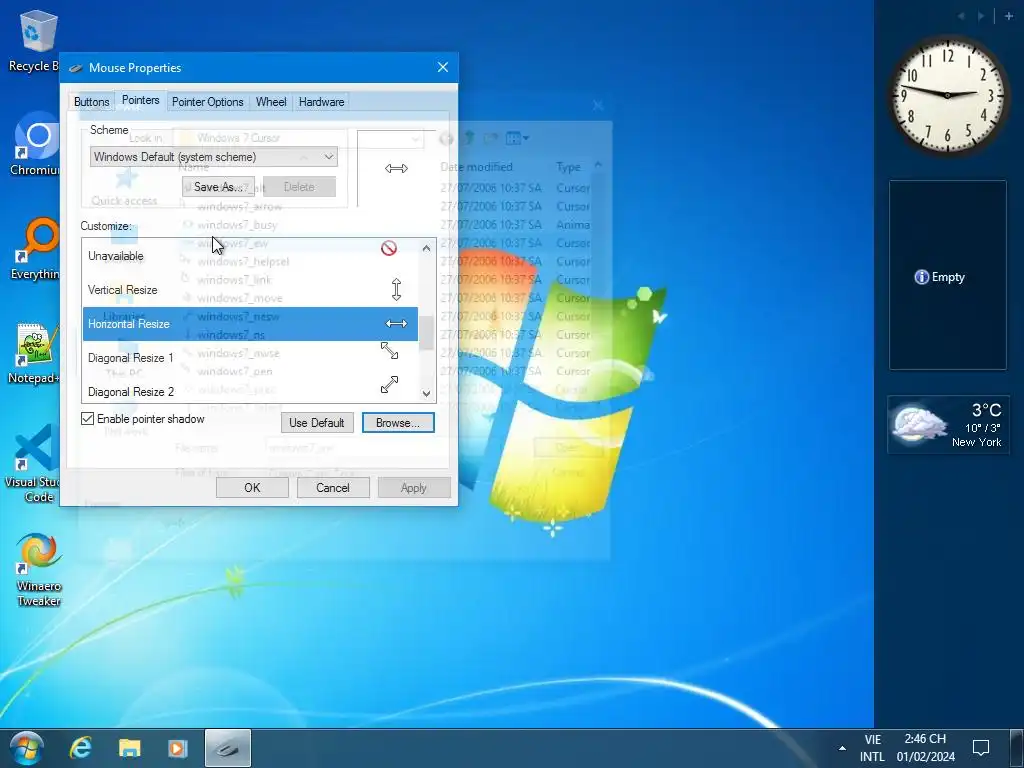Confirm with the OK button
This screenshot has width=1024, height=768.
point(252,488)
